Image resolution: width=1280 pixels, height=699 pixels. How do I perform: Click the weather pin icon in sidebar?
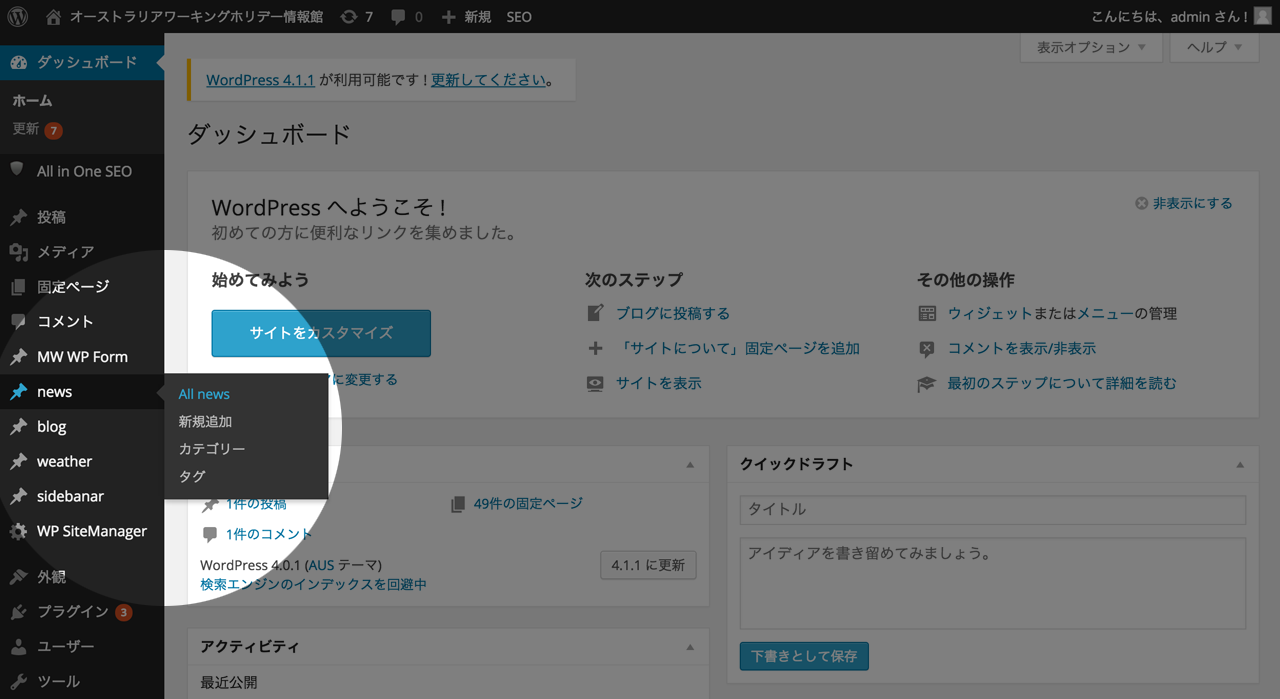click(x=18, y=462)
